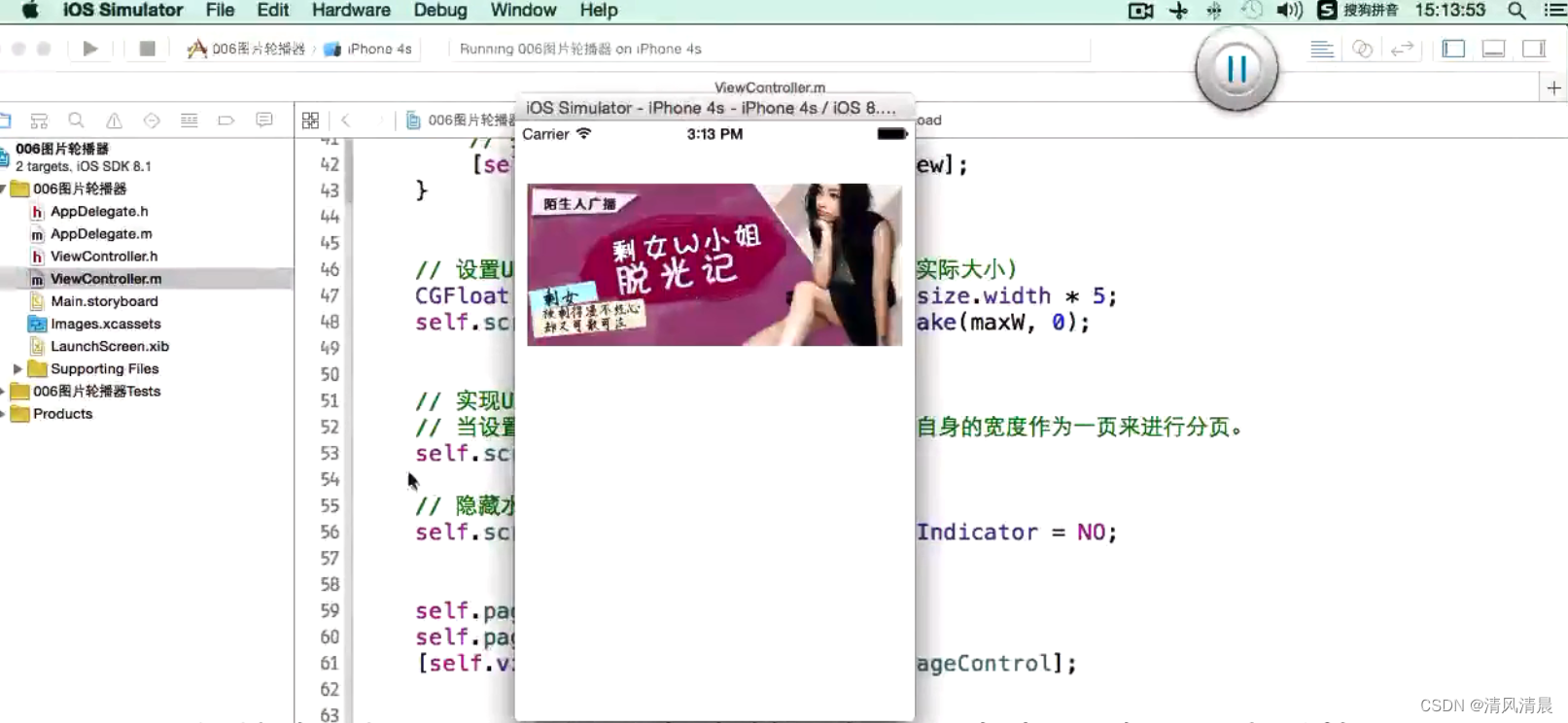
Task: Open the Hardware menu
Action: tap(351, 11)
